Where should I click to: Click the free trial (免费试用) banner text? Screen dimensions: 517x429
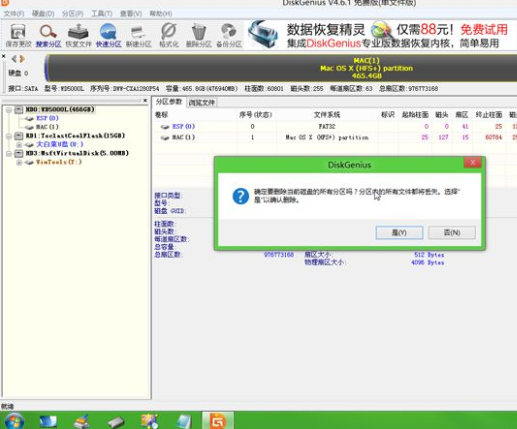[x=484, y=29]
